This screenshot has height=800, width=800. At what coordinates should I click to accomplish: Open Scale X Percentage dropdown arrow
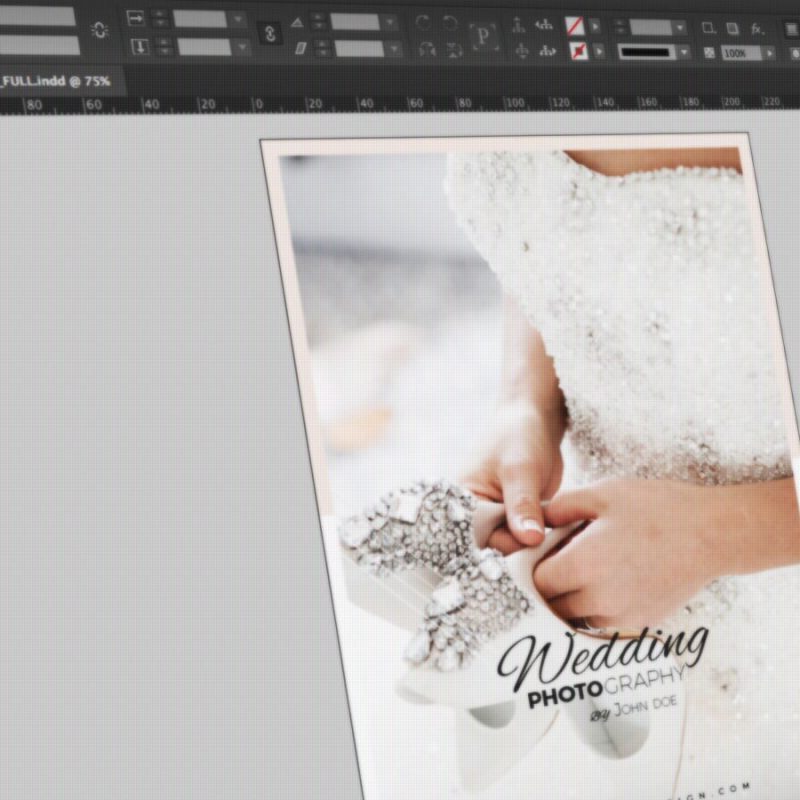tap(238, 19)
